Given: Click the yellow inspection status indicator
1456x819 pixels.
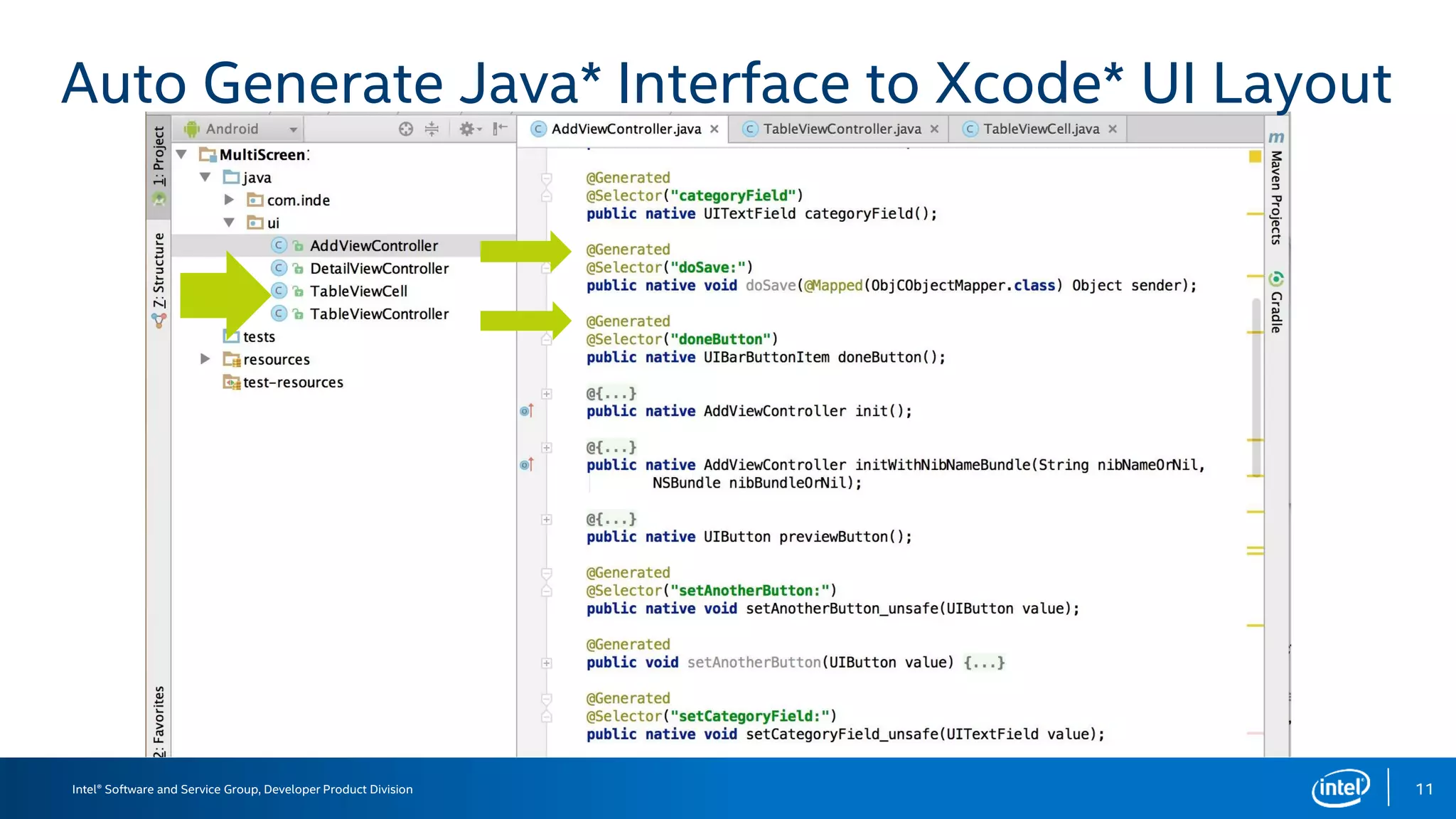Looking at the screenshot, I should point(1255,156).
